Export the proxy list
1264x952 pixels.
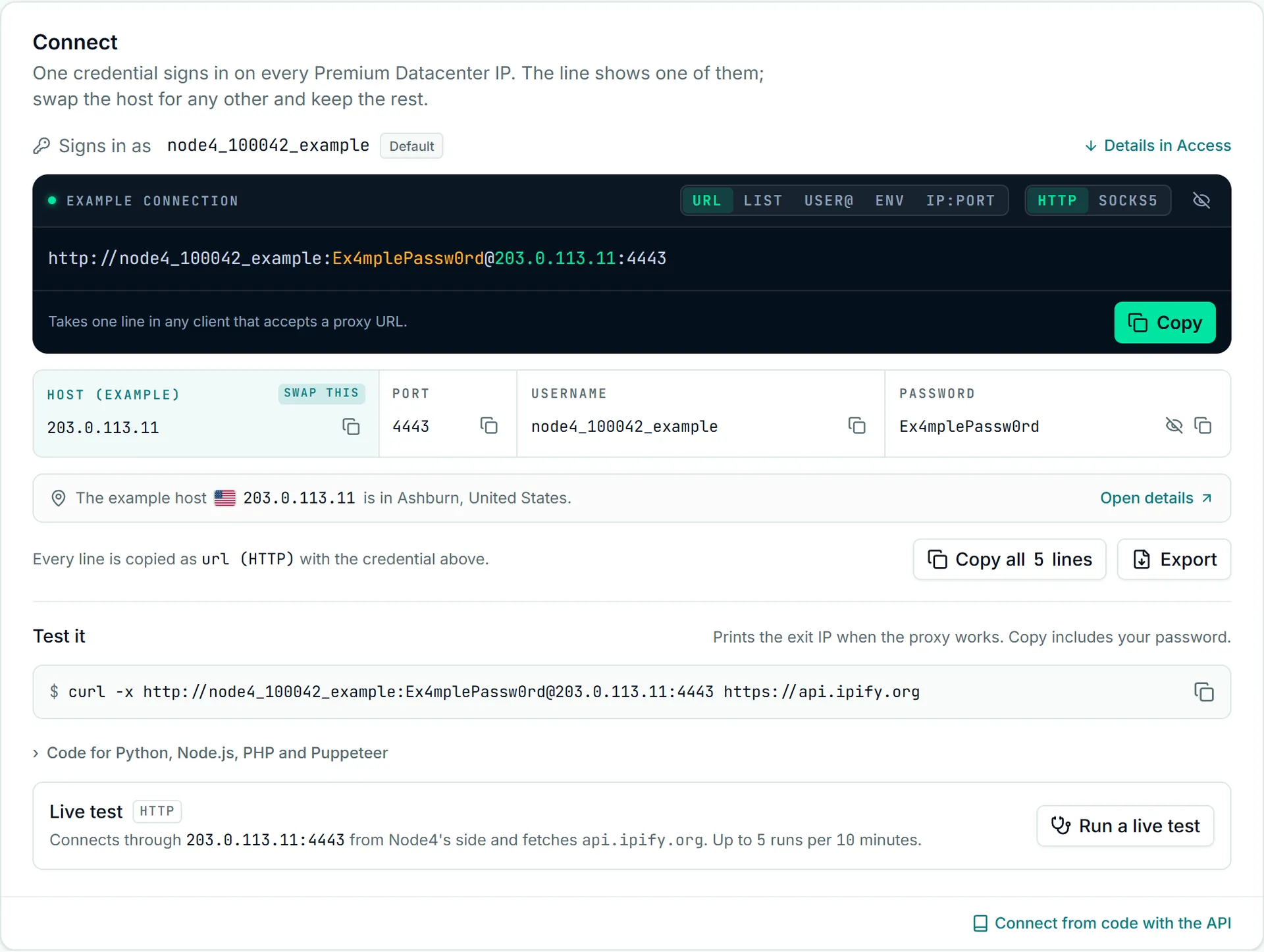pyautogui.click(x=1174, y=560)
